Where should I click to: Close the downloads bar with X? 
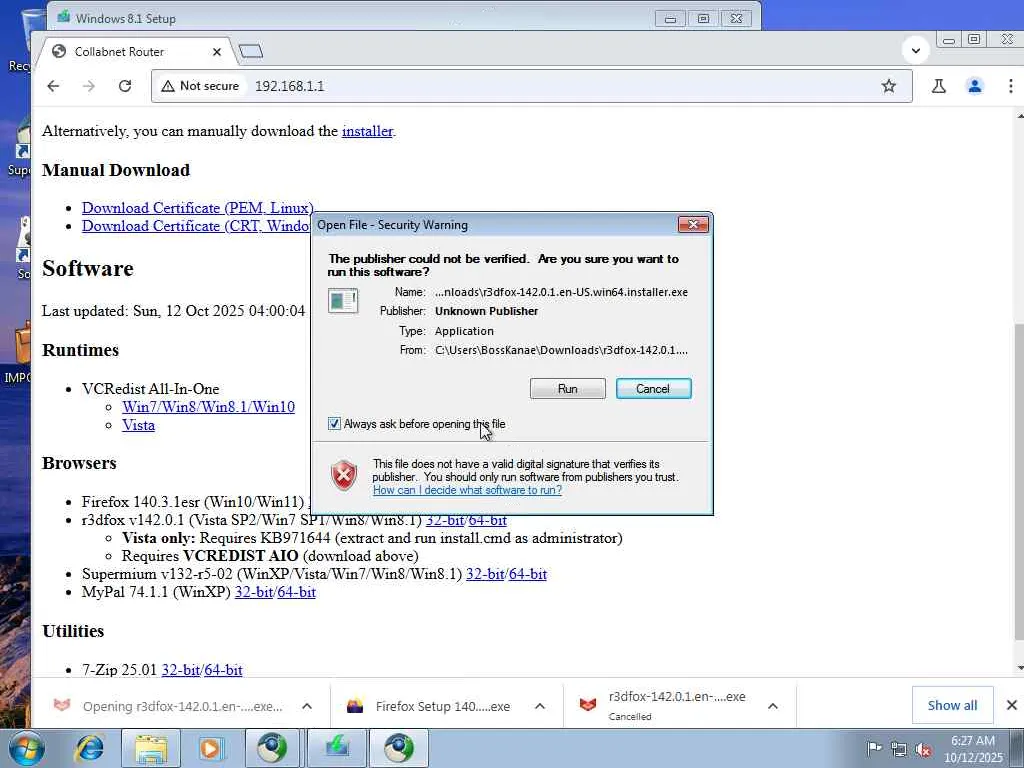coord(1012,705)
